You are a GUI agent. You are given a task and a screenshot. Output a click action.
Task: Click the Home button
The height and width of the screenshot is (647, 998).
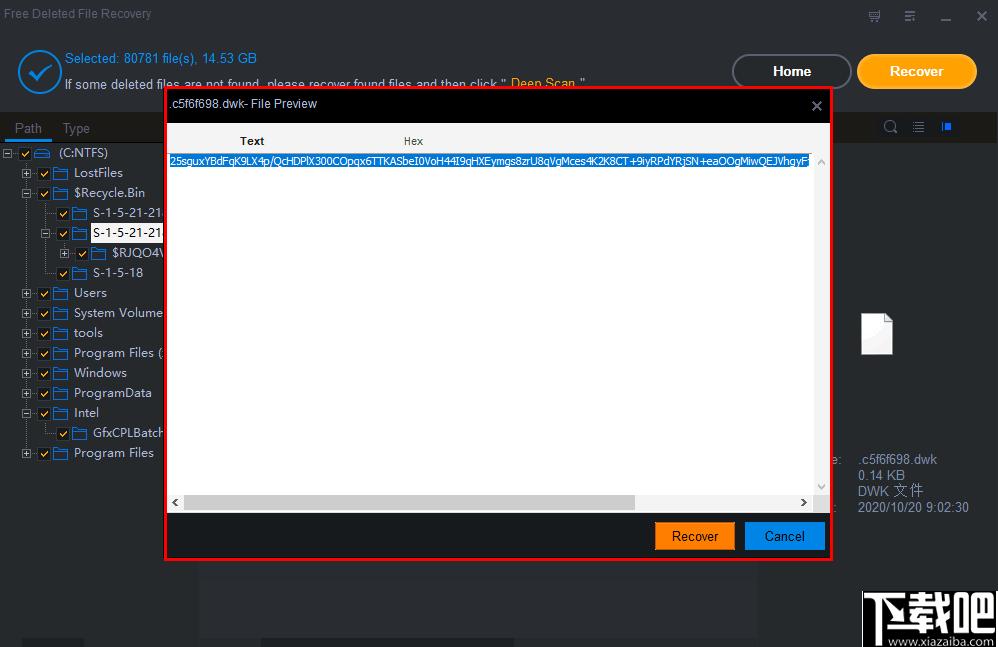coord(792,71)
